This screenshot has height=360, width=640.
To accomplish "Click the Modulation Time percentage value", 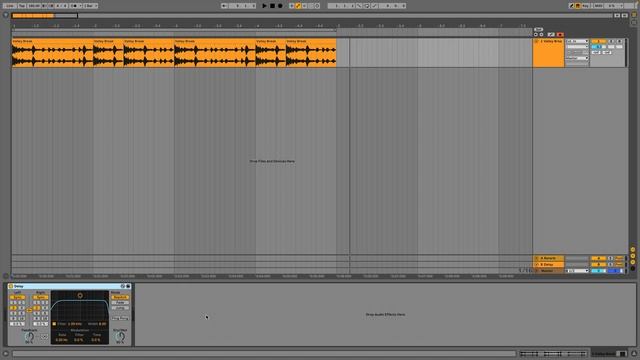I will (x=96, y=340).
